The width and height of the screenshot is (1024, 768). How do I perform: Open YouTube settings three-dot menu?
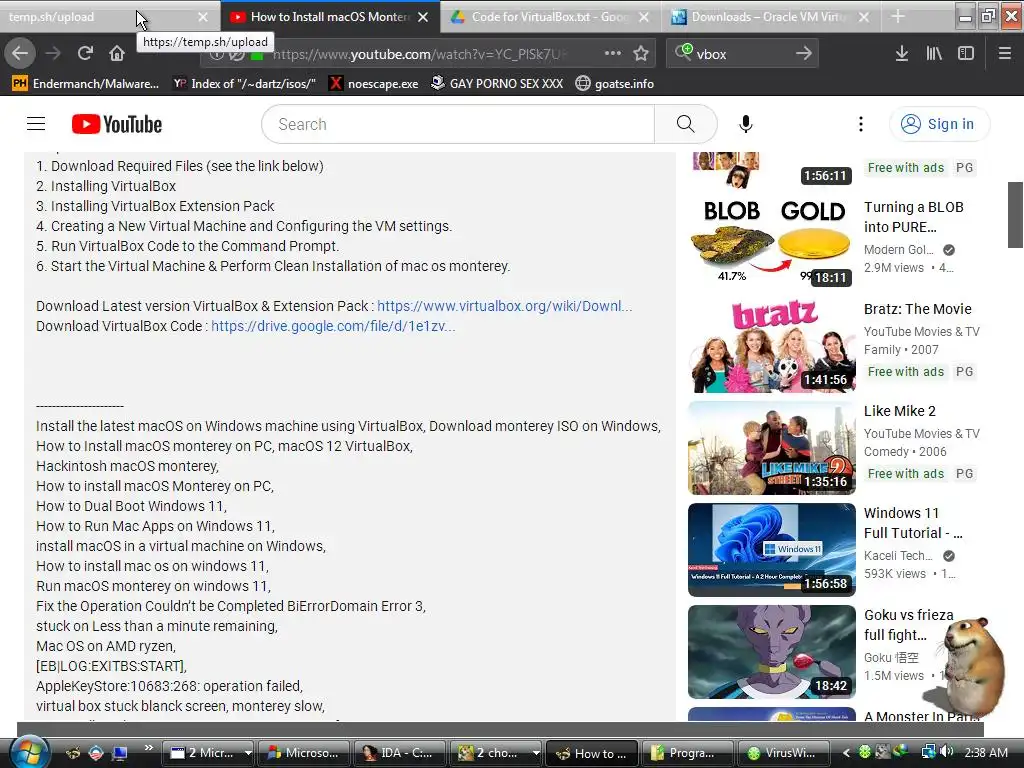click(x=861, y=124)
